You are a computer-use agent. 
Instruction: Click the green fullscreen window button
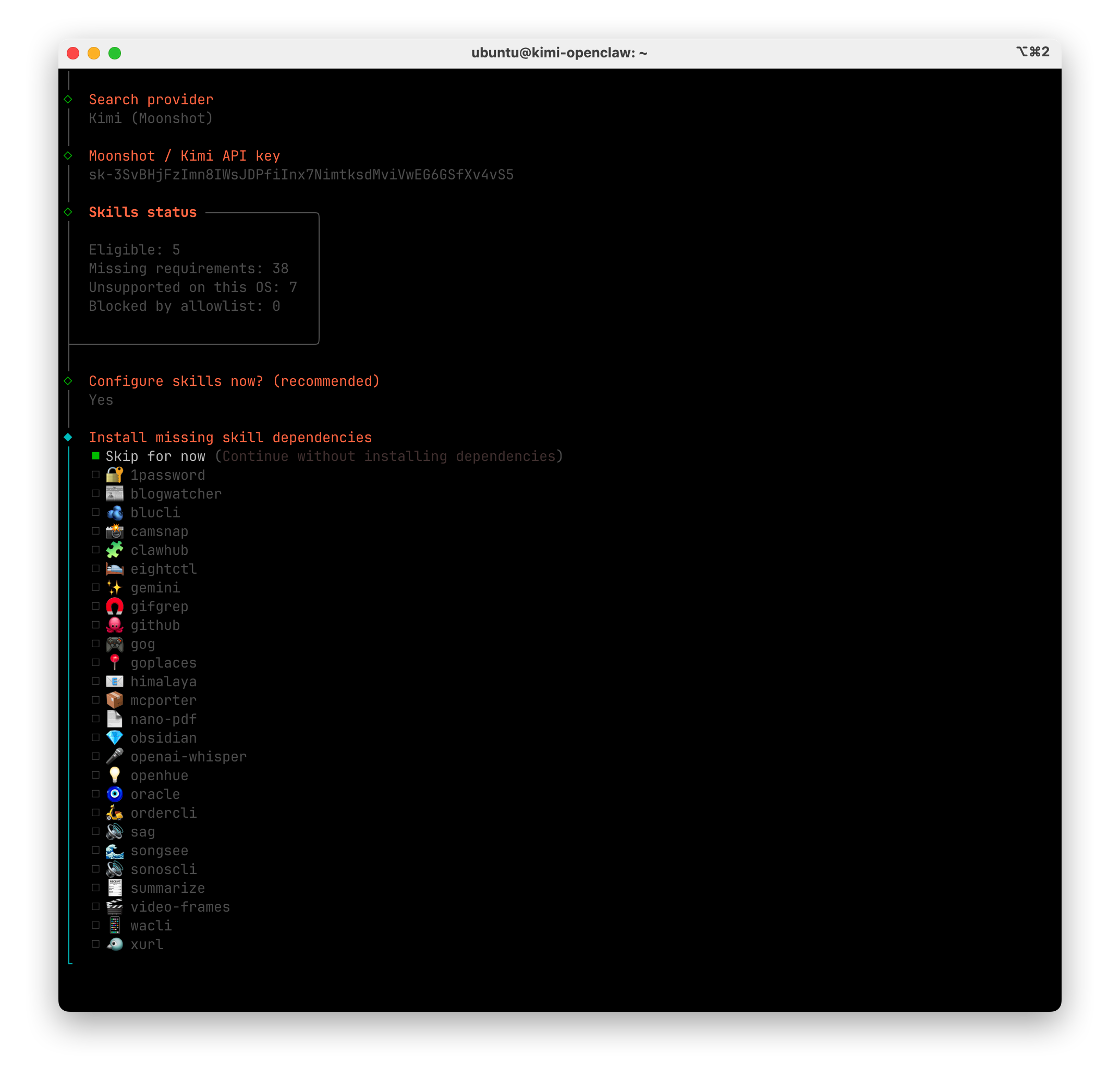pos(115,53)
